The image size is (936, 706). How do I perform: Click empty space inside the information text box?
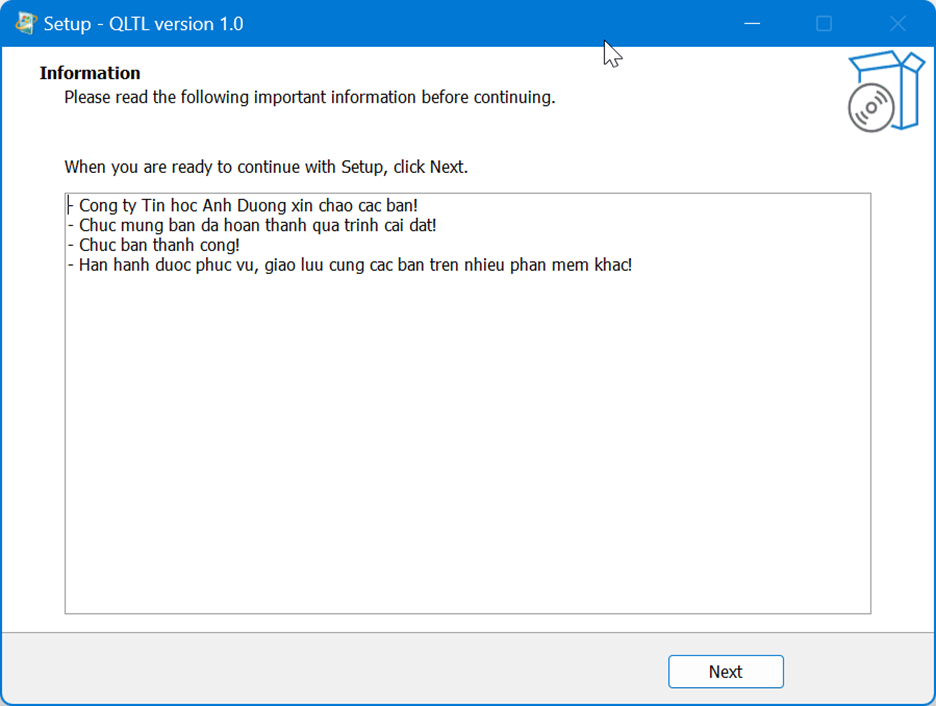[467, 450]
